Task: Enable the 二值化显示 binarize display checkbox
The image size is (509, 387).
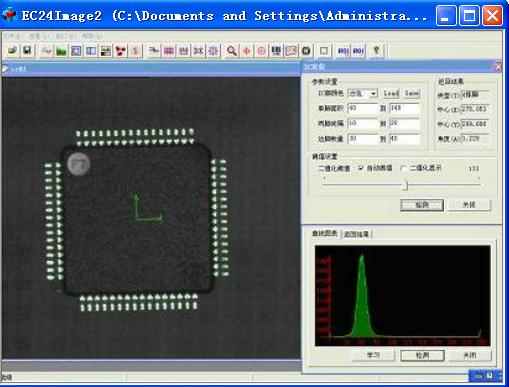Action: click(404, 168)
